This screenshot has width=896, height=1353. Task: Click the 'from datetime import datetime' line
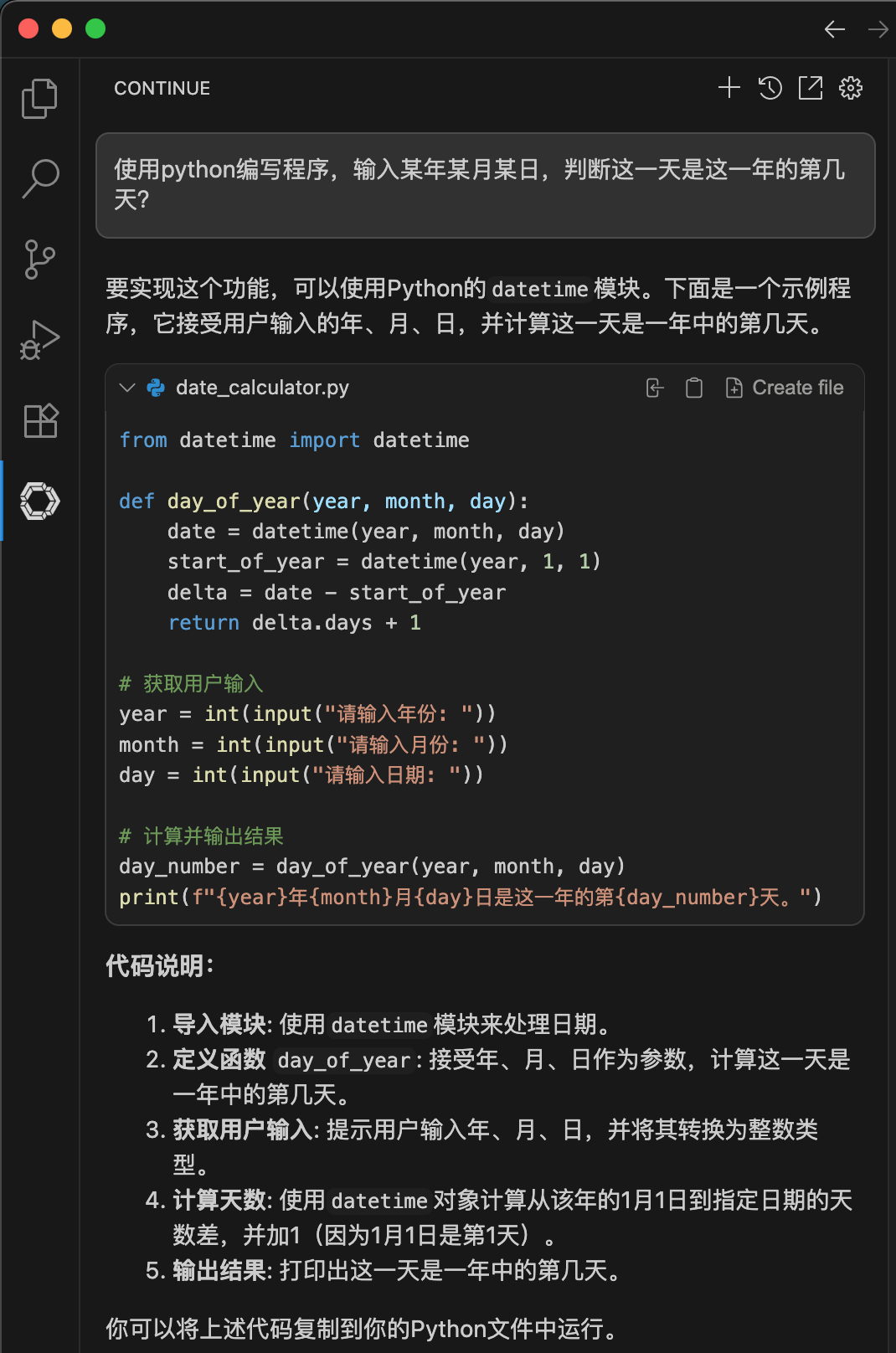[294, 440]
